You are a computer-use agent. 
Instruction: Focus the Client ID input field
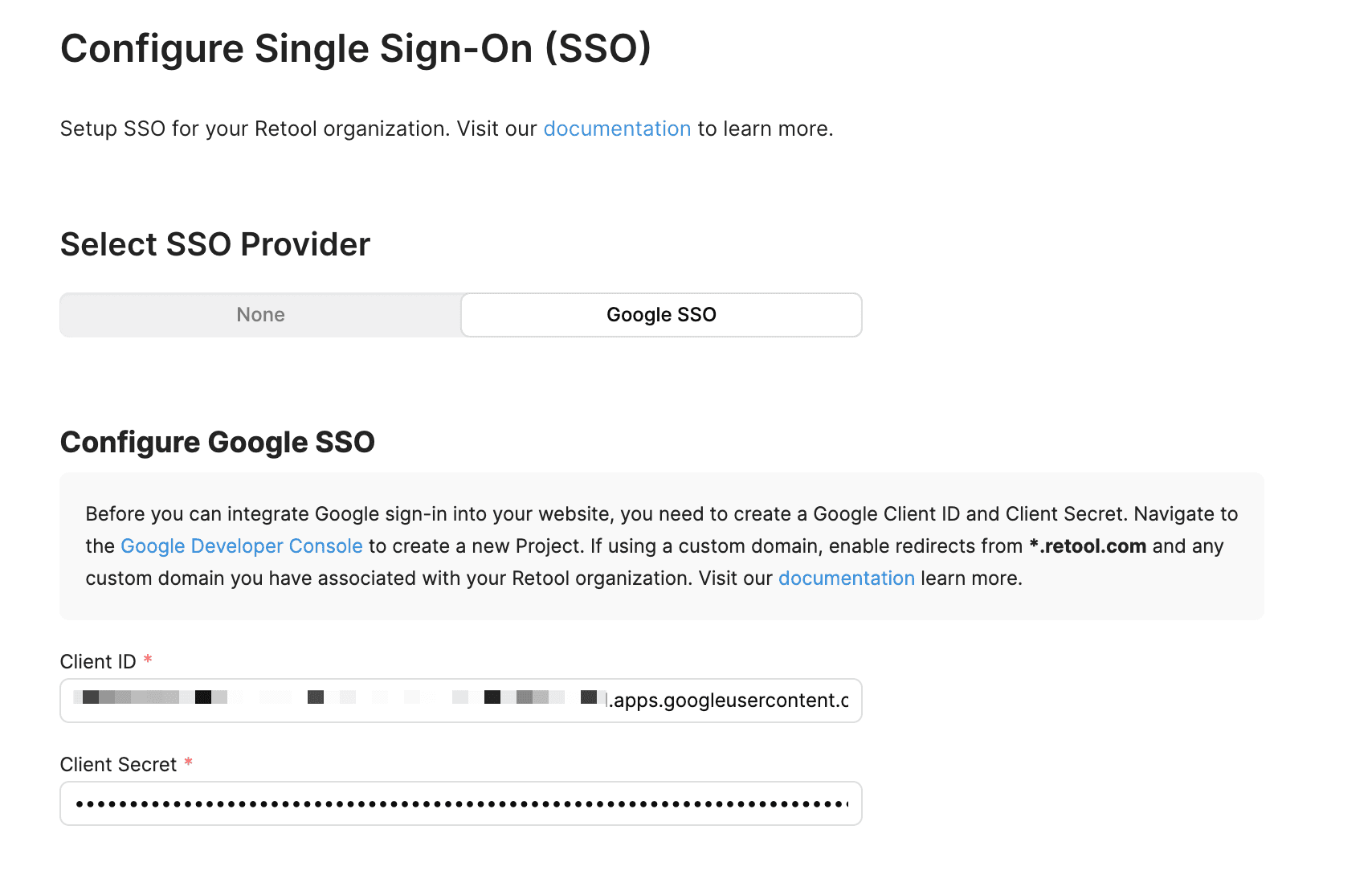click(460, 701)
